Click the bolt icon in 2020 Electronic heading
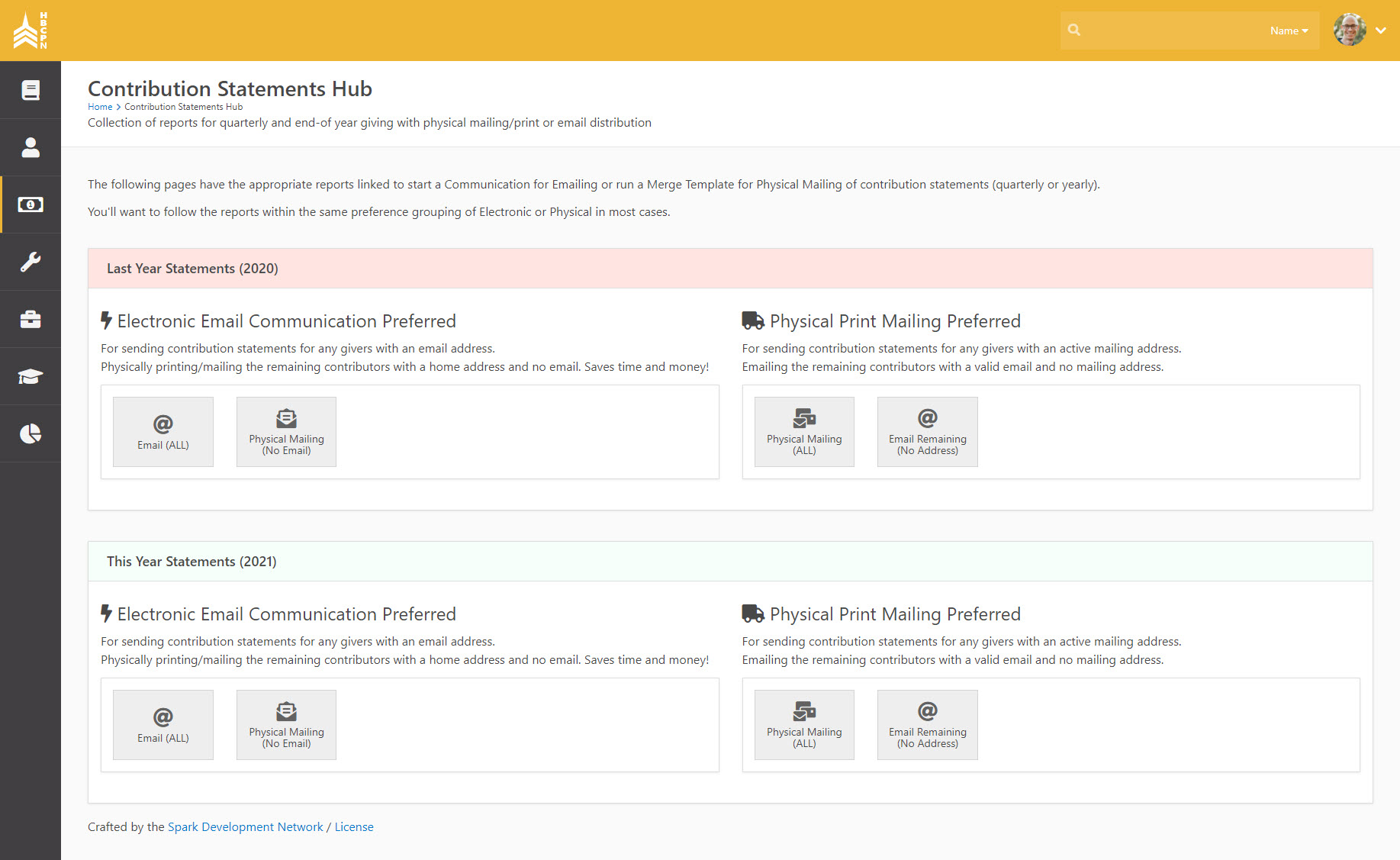 click(107, 321)
